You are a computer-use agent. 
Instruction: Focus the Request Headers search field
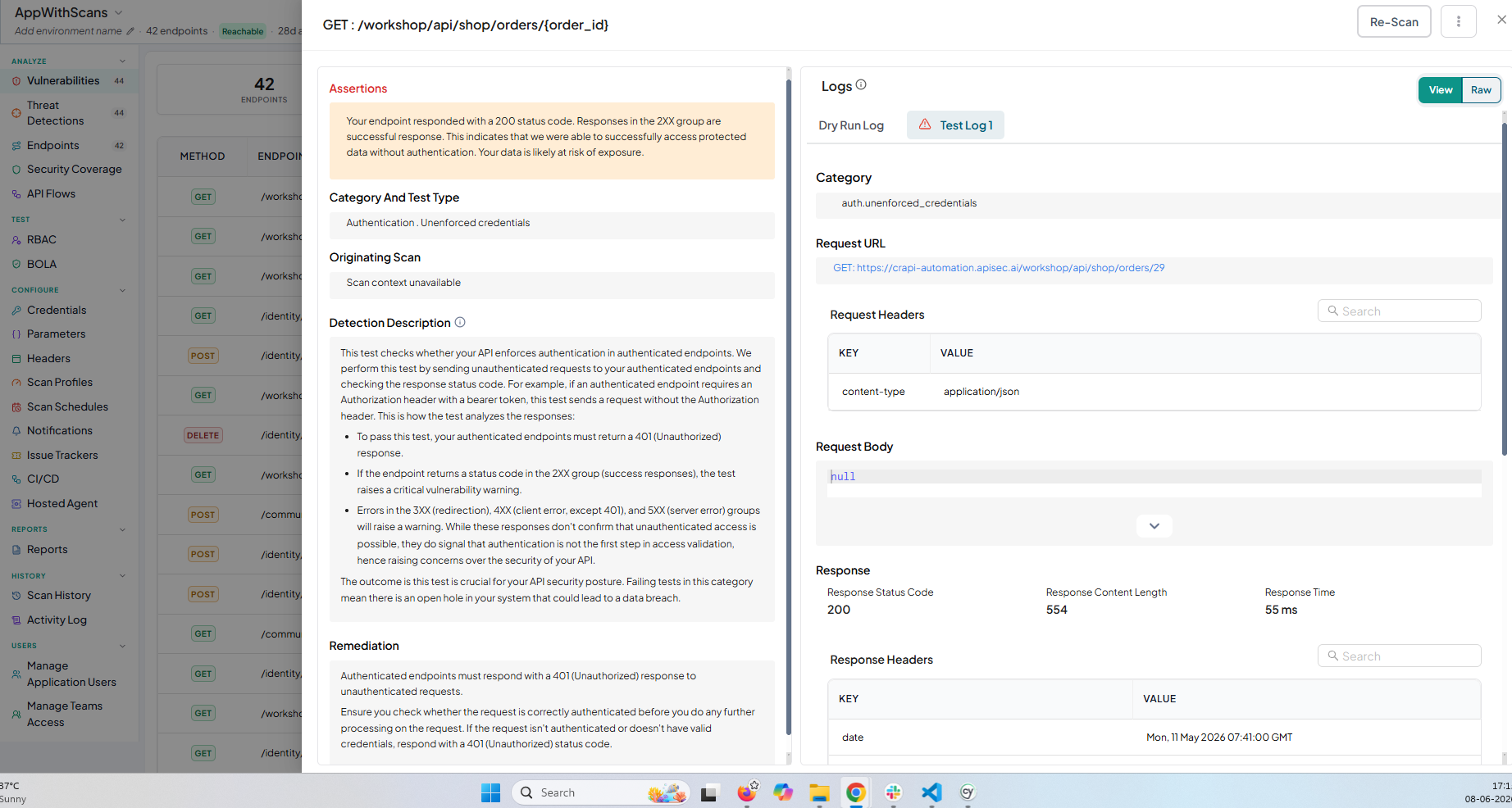(x=1399, y=311)
